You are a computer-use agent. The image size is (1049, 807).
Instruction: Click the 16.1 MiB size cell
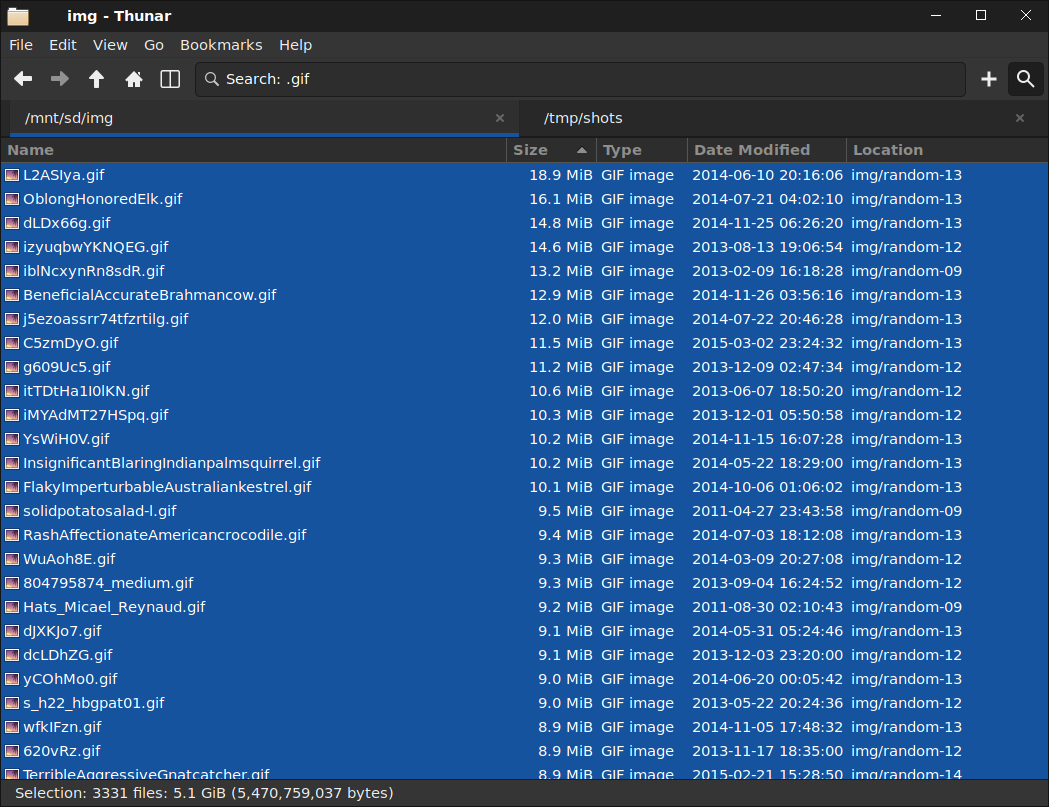coord(561,199)
